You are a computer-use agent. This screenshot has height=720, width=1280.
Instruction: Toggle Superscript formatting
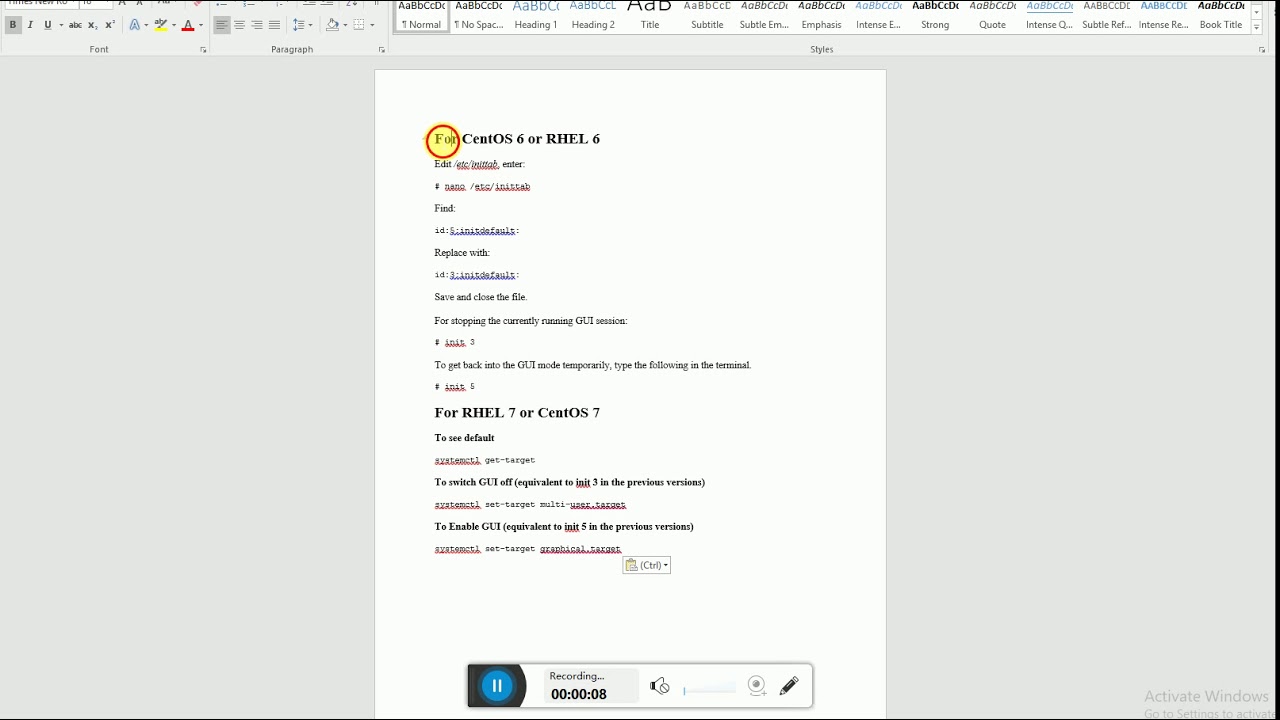click(110, 25)
